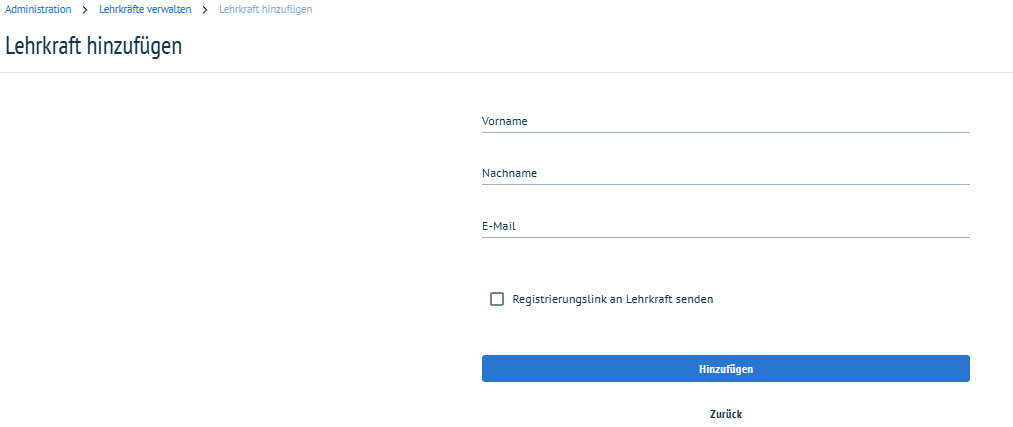Click the Registrierungslink an Lehrkraft senden label
This screenshot has width=1013, height=427.
click(612, 300)
